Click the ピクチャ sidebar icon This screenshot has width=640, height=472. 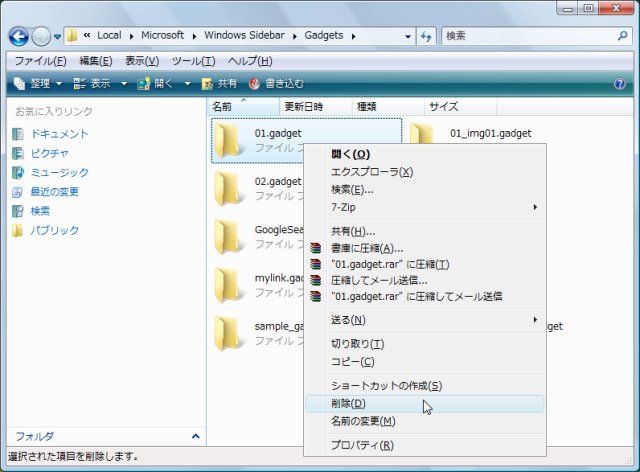(x=18, y=153)
